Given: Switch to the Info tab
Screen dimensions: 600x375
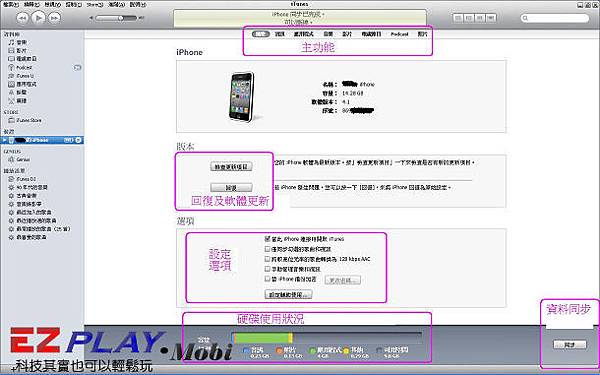Looking at the screenshot, I should (280, 34).
